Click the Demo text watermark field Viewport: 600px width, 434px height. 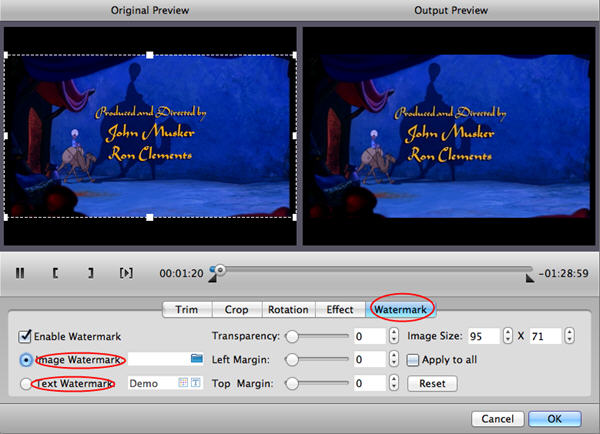point(166,383)
